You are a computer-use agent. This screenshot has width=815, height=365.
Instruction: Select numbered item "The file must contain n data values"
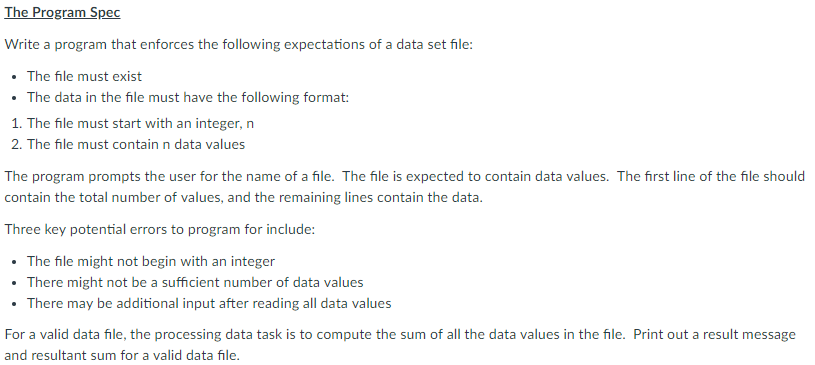point(136,145)
